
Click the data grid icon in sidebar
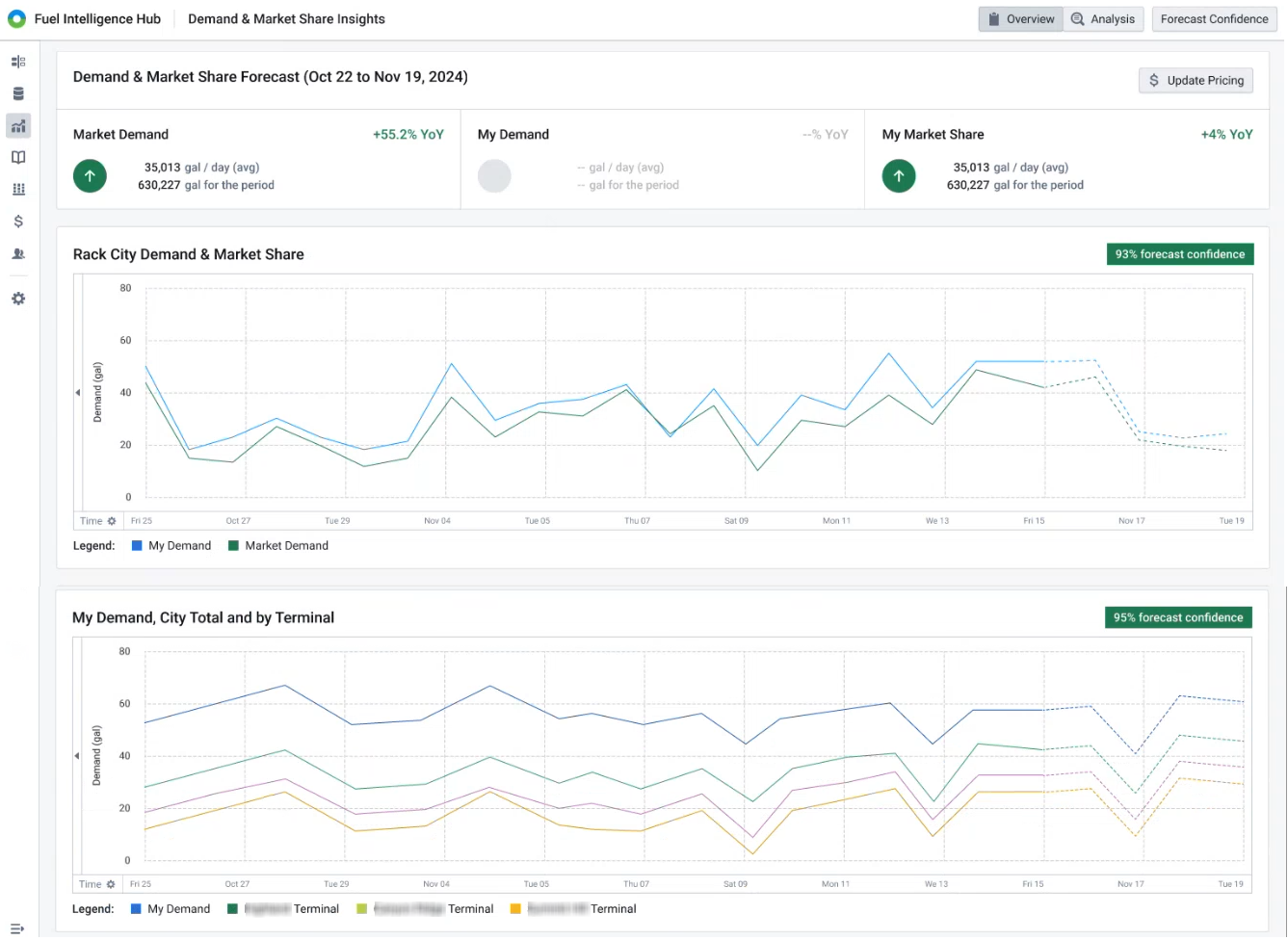tap(18, 190)
